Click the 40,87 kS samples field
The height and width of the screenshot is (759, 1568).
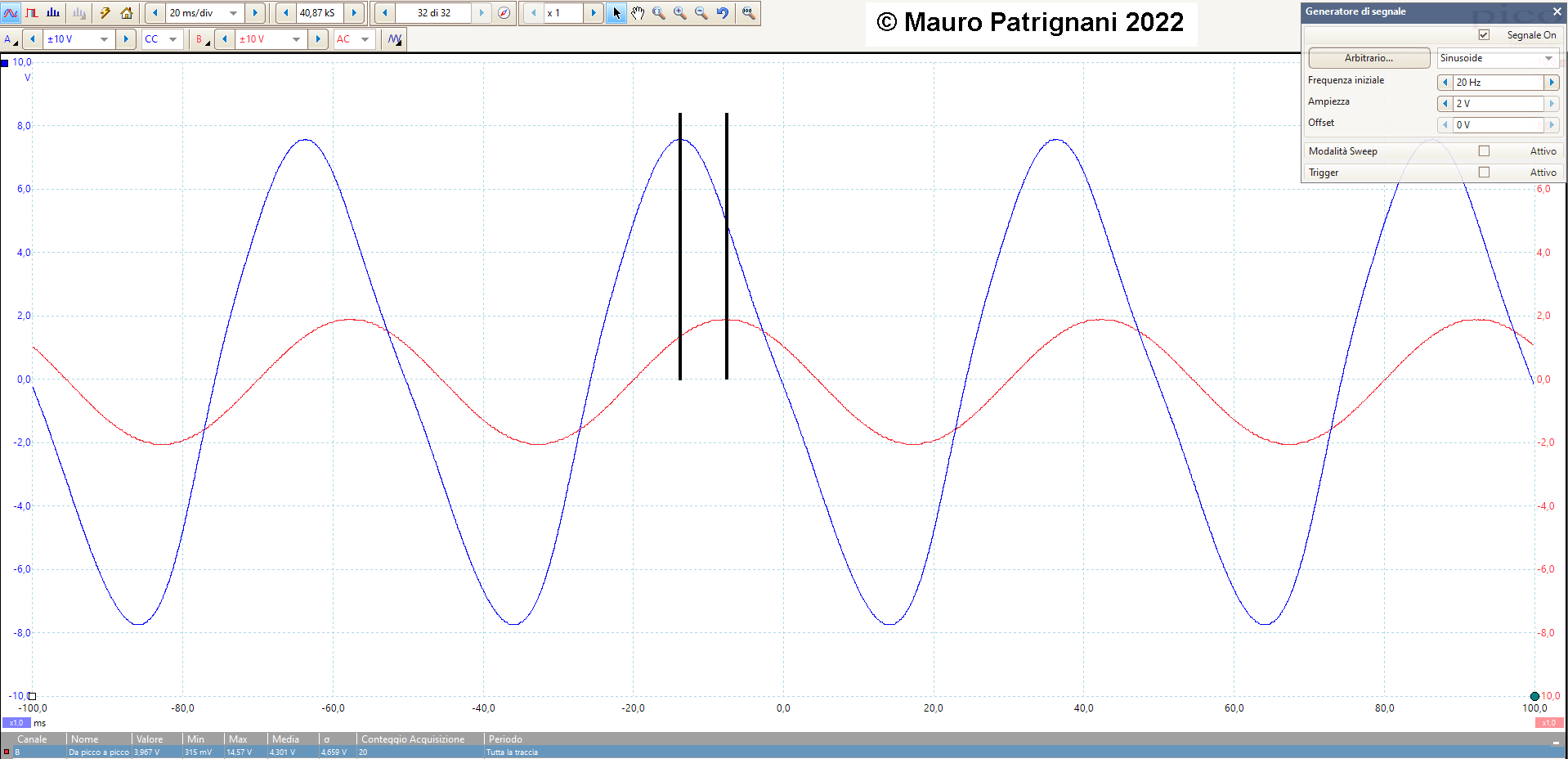coord(320,13)
